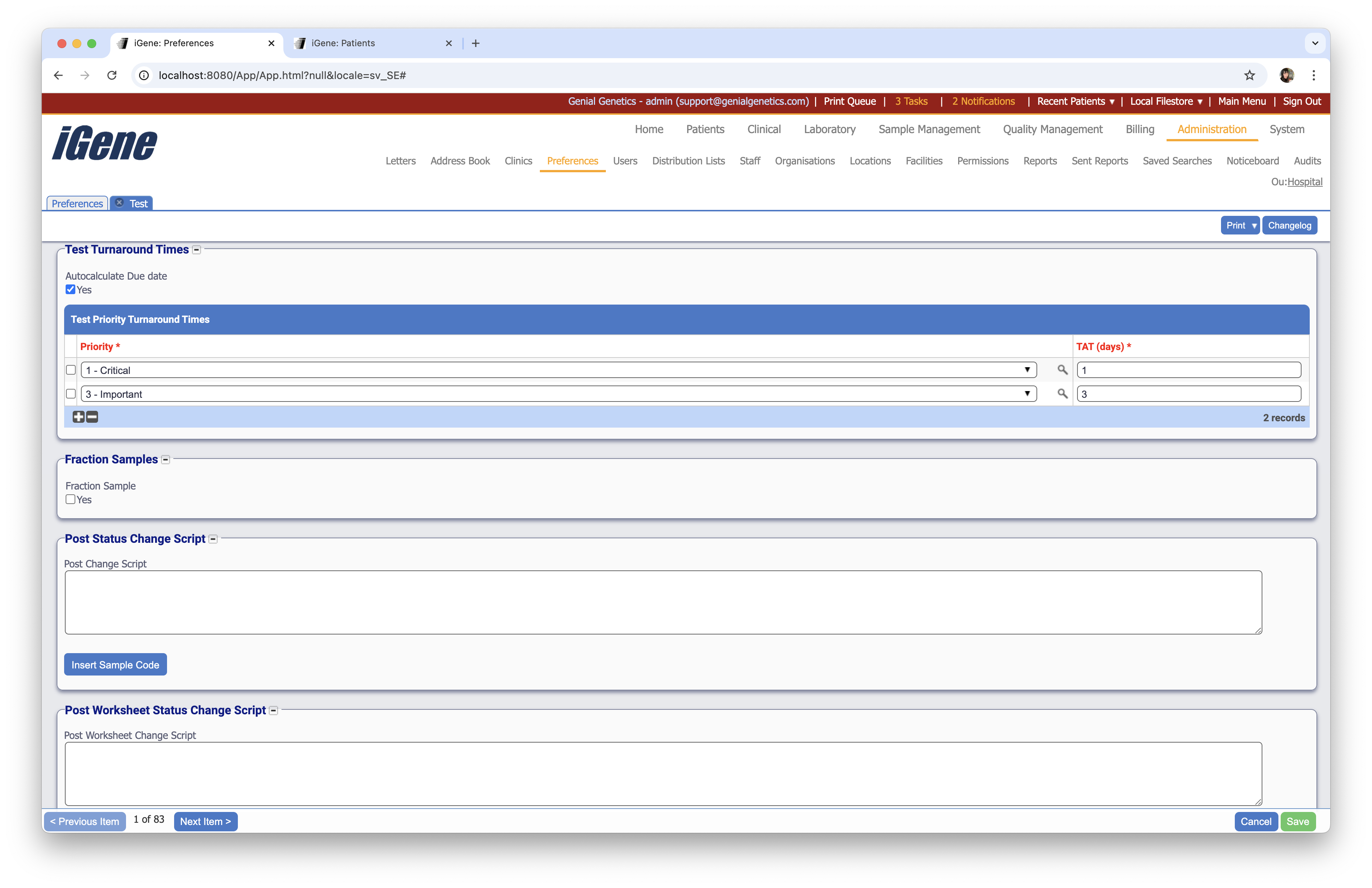Uncheck Autocalculate Due date Yes checkbox
This screenshot has width=1372, height=888.
(70, 289)
